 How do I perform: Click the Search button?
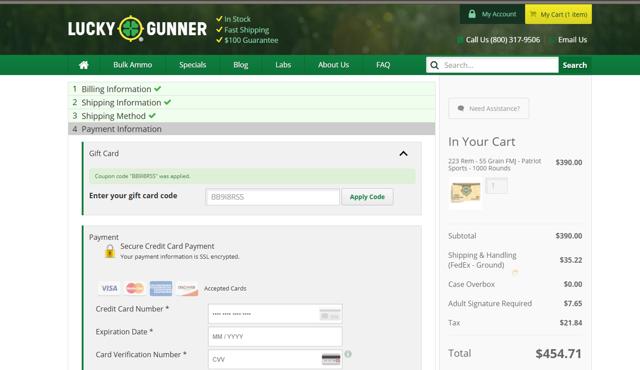click(x=575, y=65)
